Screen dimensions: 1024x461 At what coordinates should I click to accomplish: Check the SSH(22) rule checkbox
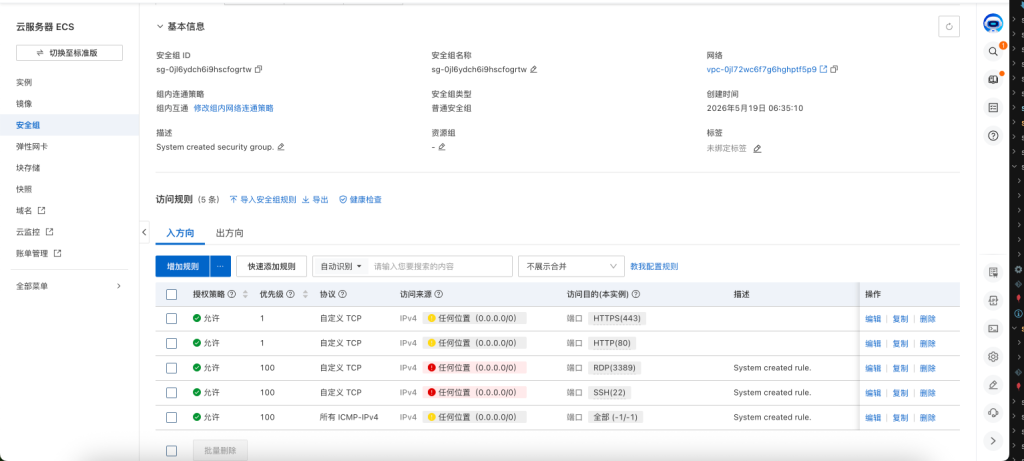tap(171, 392)
